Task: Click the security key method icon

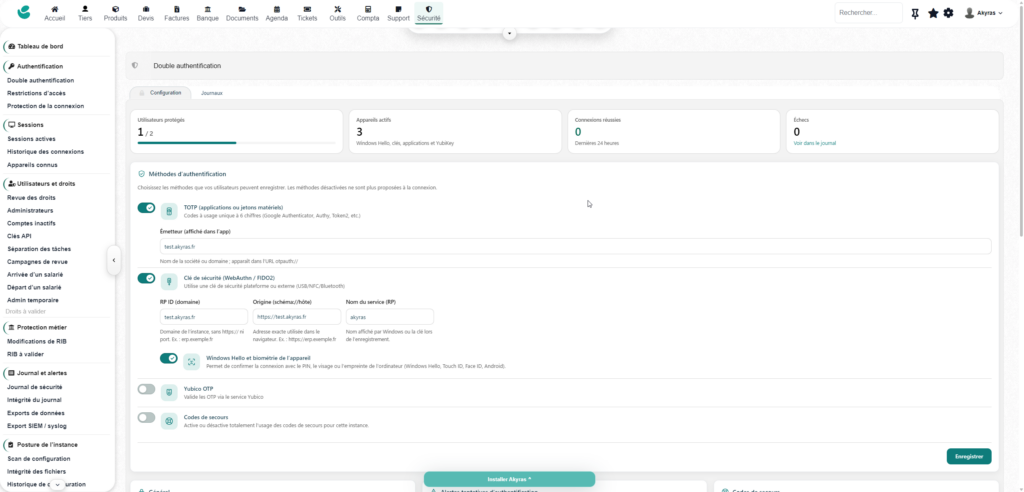Action: (169, 282)
